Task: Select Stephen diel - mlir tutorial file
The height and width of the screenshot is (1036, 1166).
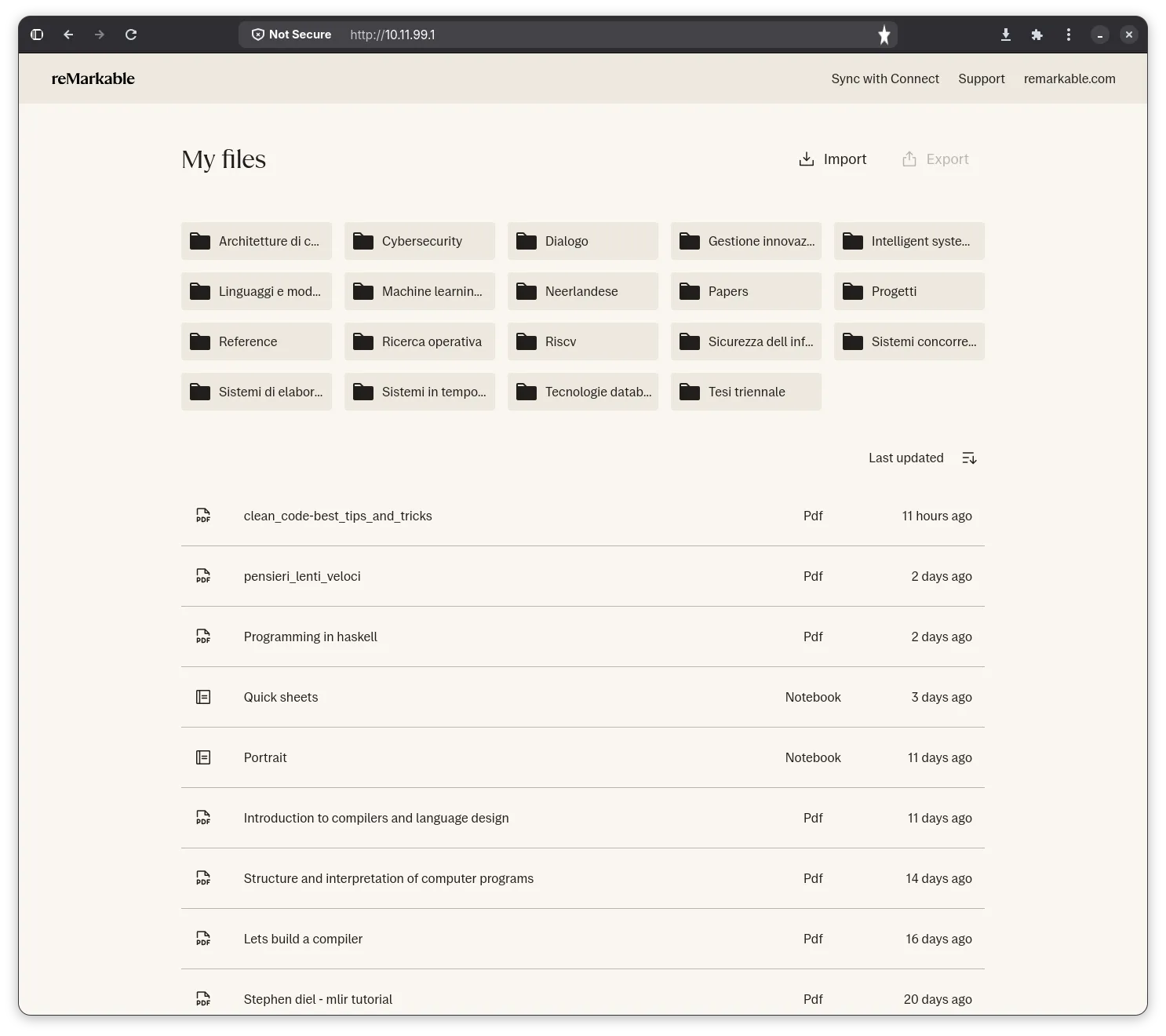Action: coord(583,993)
